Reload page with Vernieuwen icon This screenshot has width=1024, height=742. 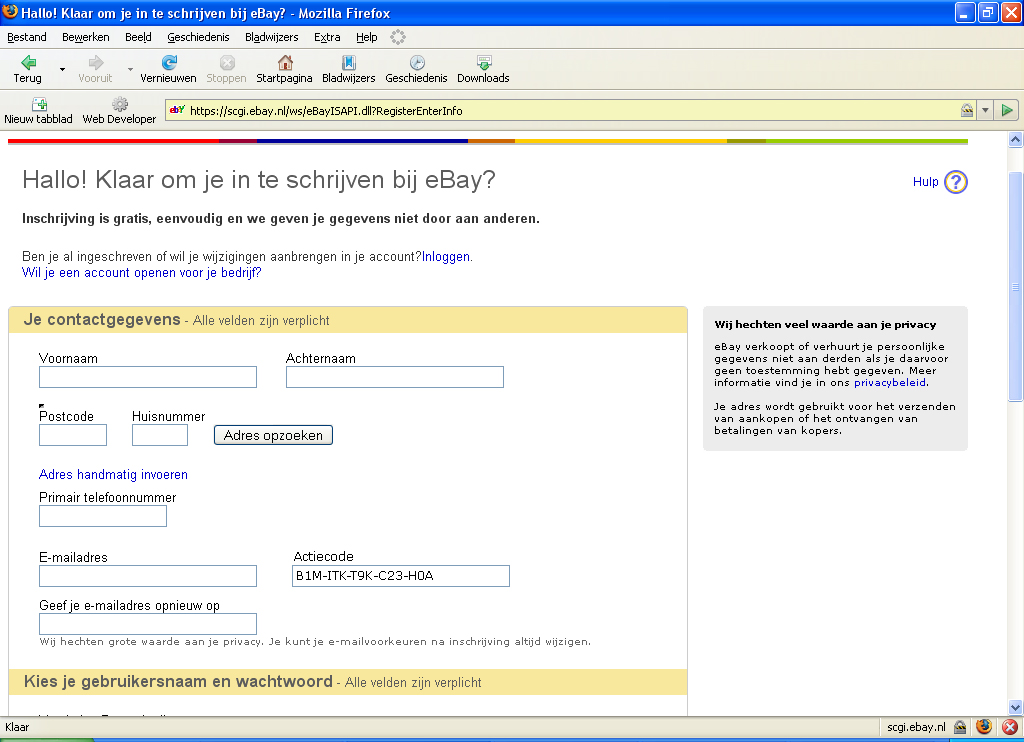click(x=168, y=63)
